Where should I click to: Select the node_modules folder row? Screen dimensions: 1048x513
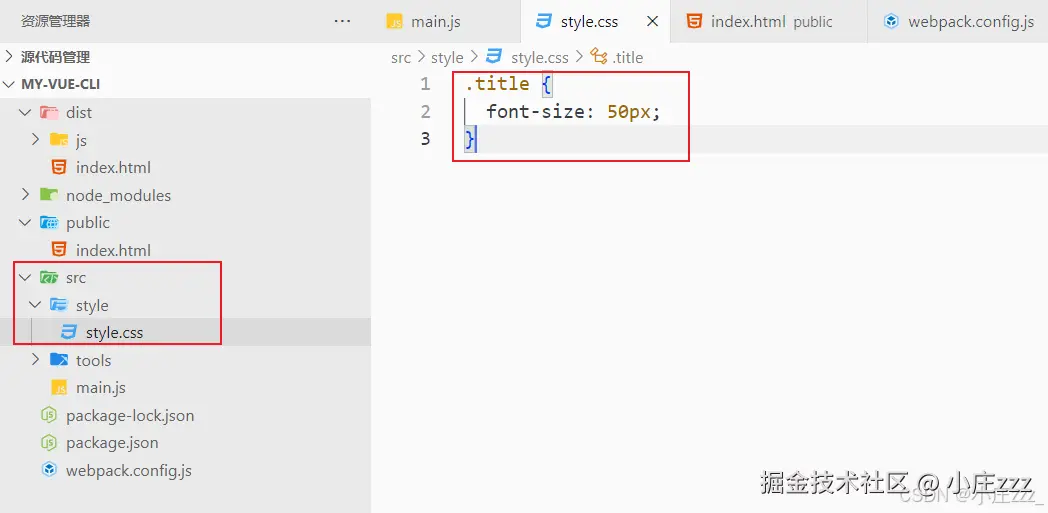pyautogui.click(x=185, y=195)
